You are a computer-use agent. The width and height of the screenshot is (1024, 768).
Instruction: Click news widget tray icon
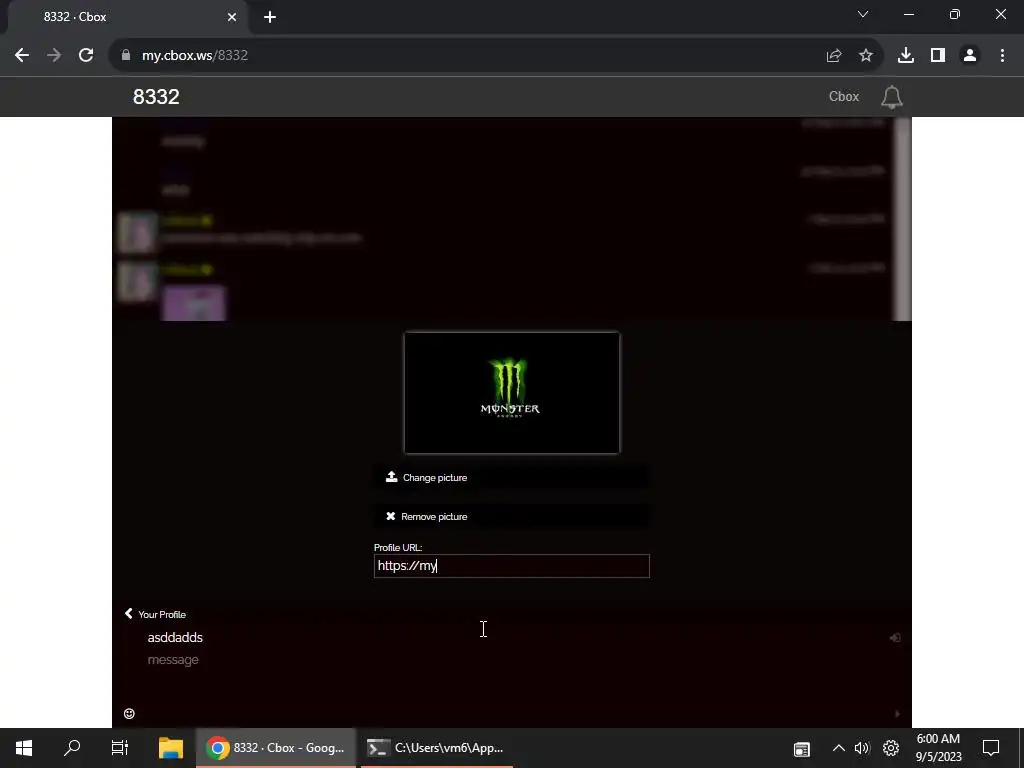[802, 749]
